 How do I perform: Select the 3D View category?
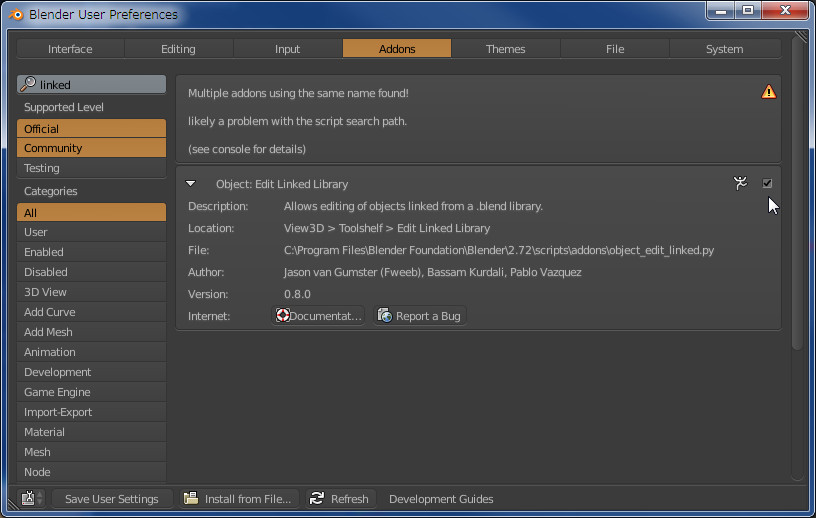92,292
